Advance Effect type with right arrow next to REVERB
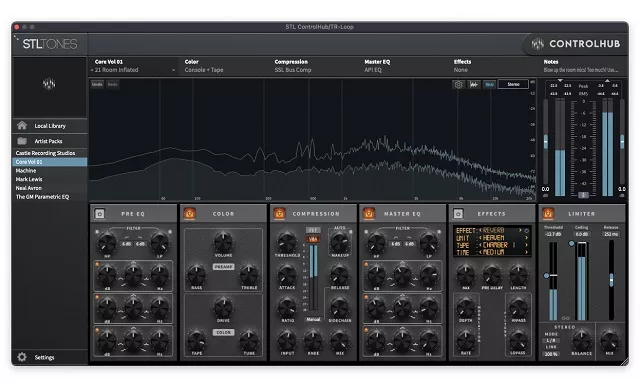This screenshot has width=640, height=384. (520, 230)
